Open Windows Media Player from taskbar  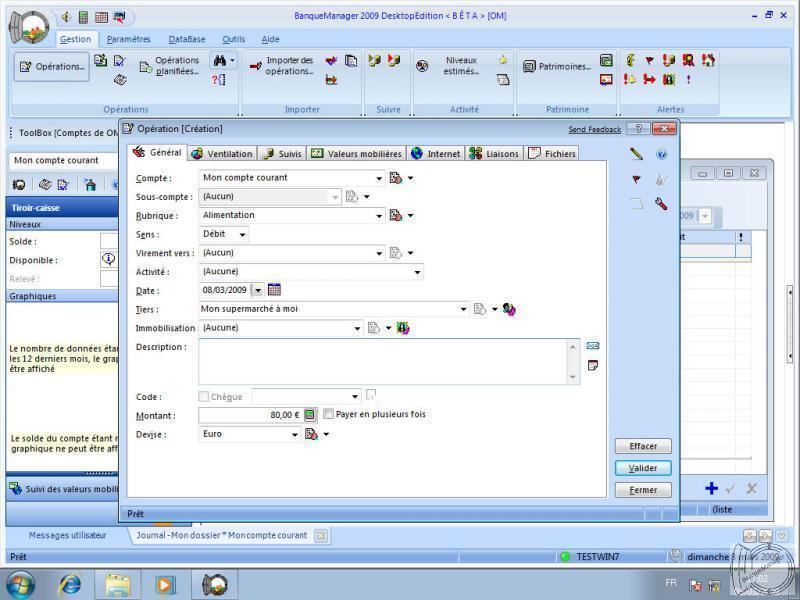(165, 585)
